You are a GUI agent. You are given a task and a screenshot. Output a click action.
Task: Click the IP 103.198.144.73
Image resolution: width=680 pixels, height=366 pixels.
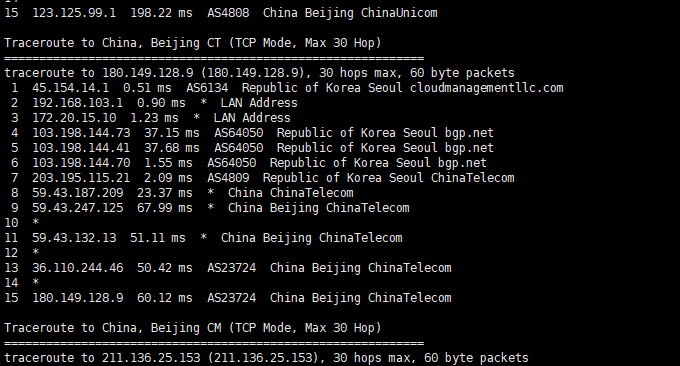pos(81,133)
